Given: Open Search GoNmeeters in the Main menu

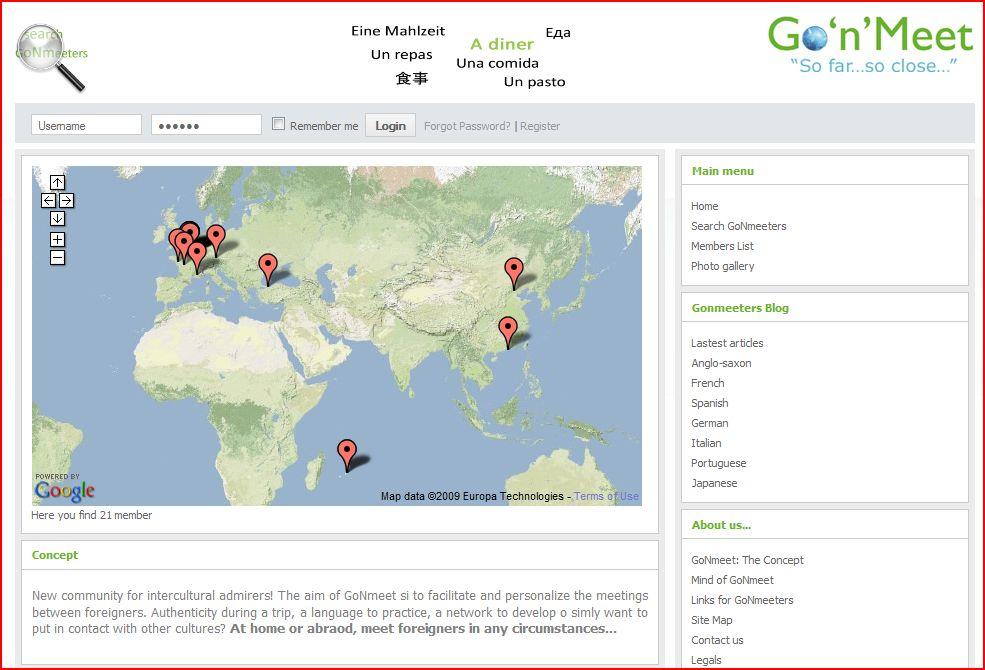Looking at the screenshot, I should tap(739, 226).
